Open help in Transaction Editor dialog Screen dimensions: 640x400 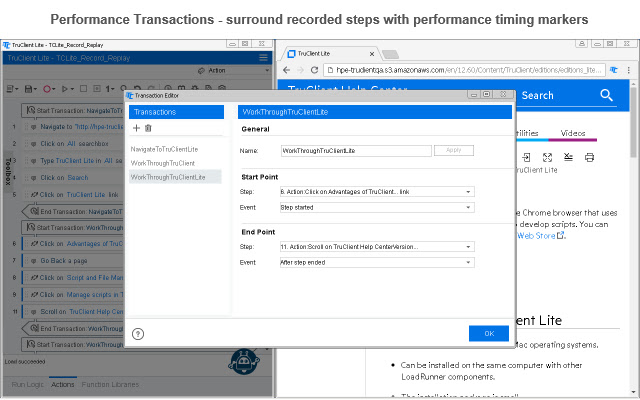[138, 334]
